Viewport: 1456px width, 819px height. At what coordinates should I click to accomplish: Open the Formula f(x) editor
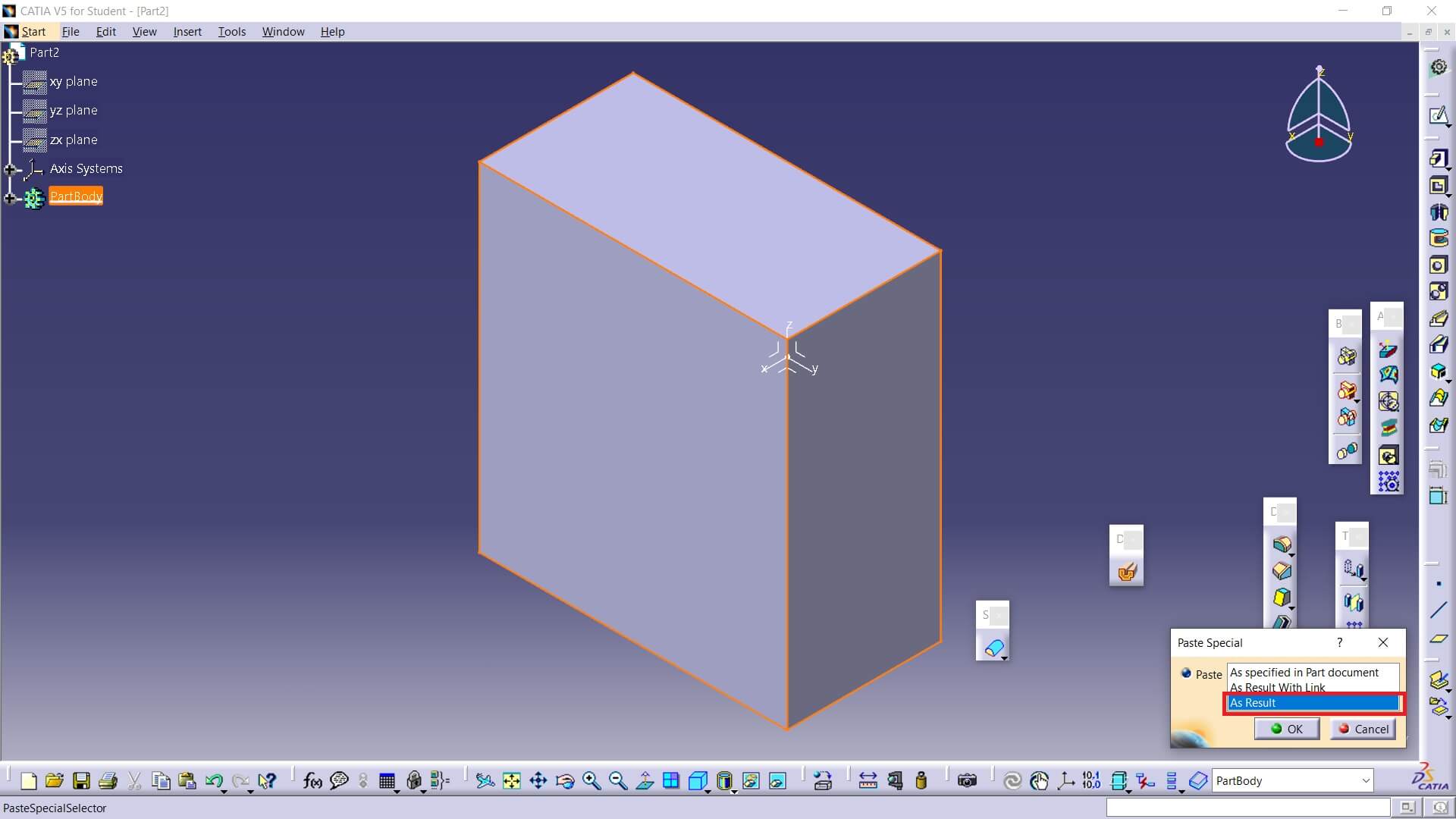click(312, 780)
